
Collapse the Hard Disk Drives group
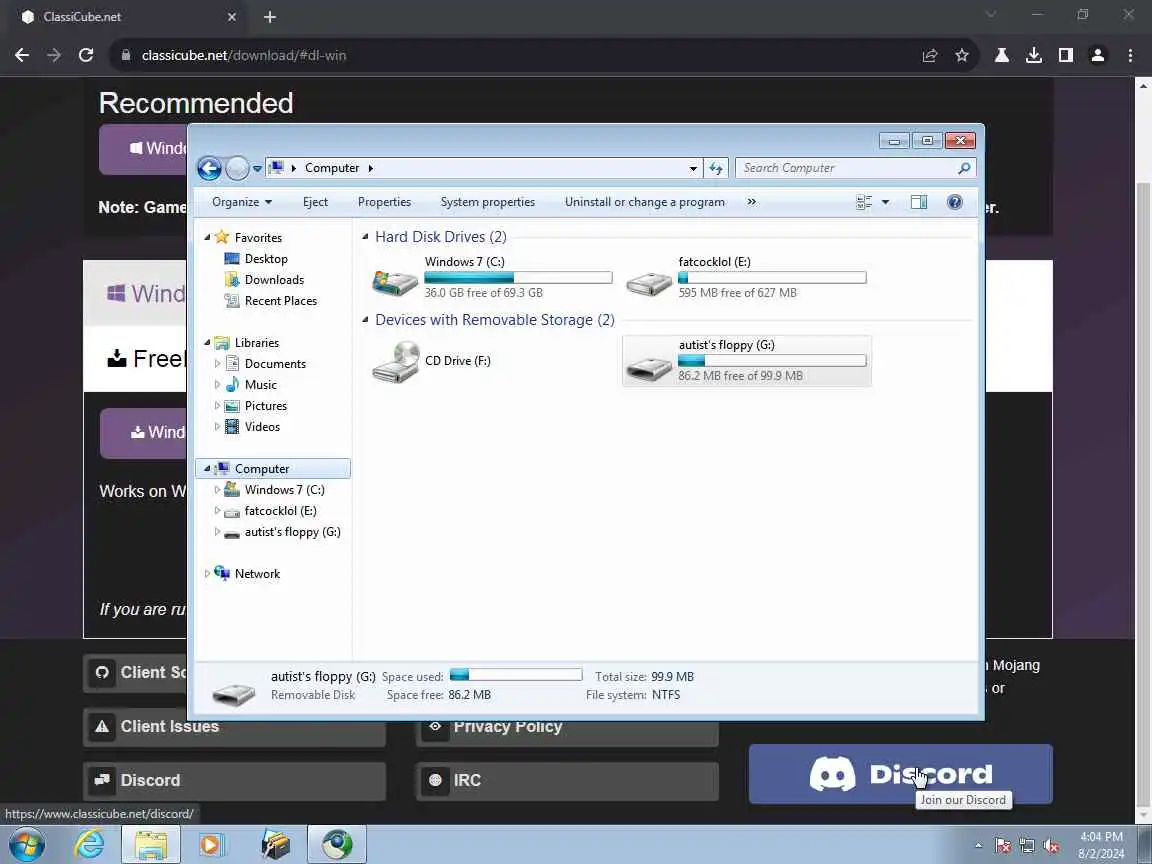pyautogui.click(x=365, y=237)
